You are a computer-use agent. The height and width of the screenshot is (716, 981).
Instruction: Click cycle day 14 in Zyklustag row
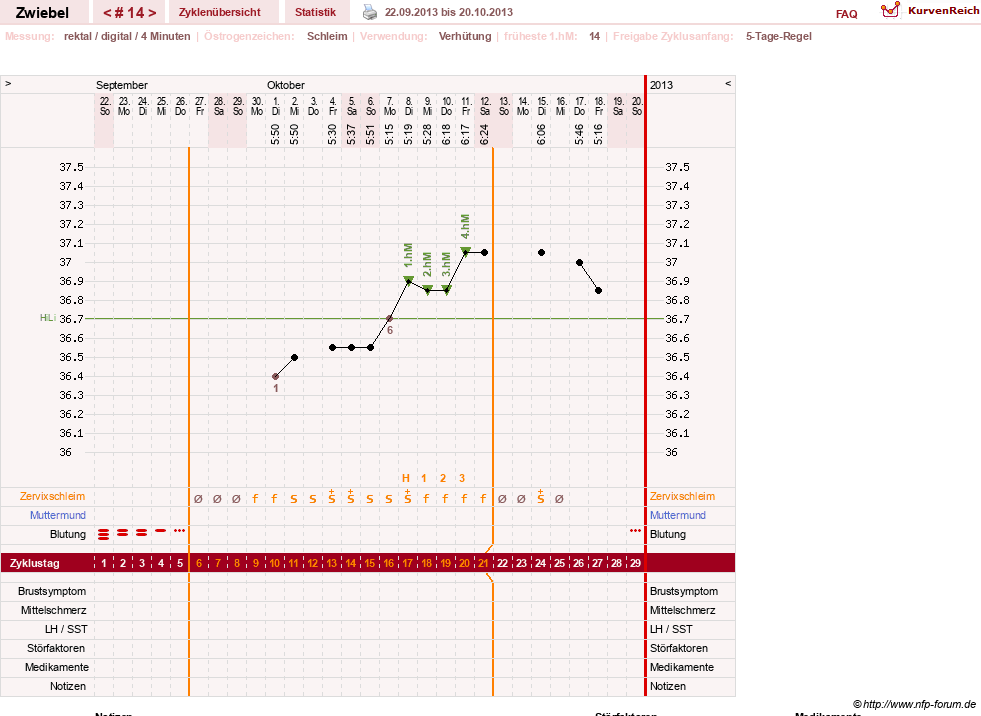(x=351, y=563)
